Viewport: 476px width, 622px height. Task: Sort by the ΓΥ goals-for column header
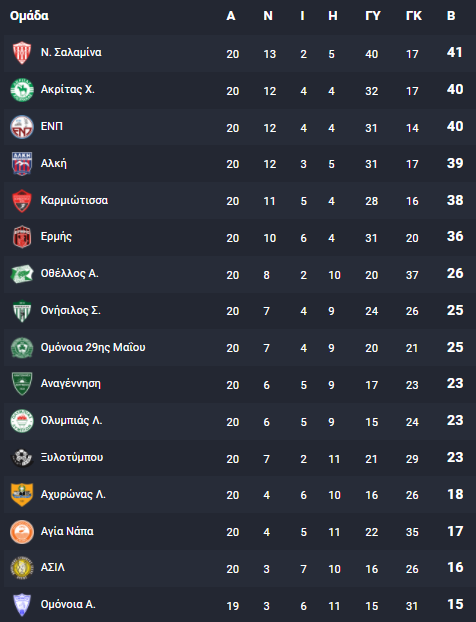(372, 16)
